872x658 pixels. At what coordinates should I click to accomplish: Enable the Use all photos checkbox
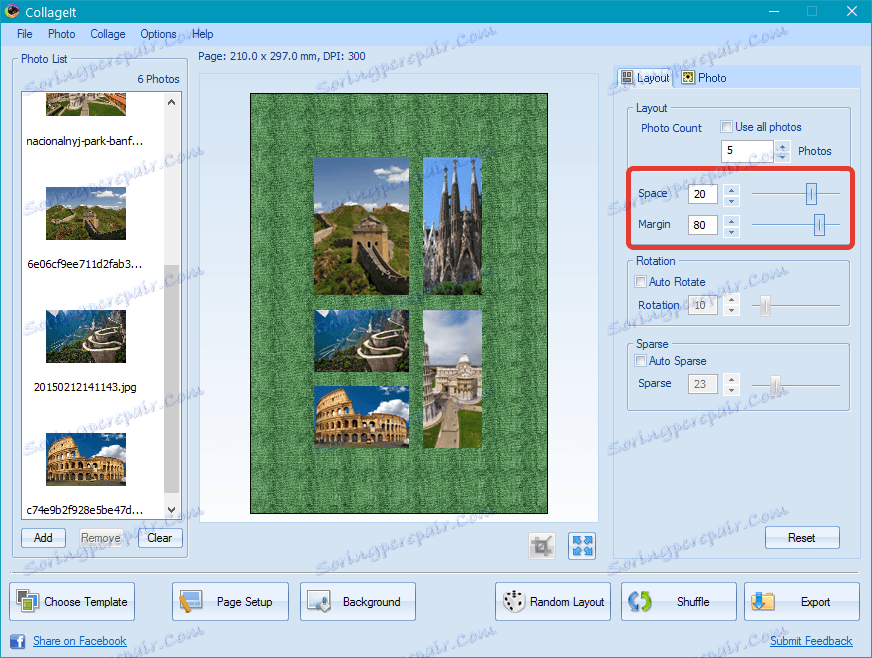[x=726, y=127]
